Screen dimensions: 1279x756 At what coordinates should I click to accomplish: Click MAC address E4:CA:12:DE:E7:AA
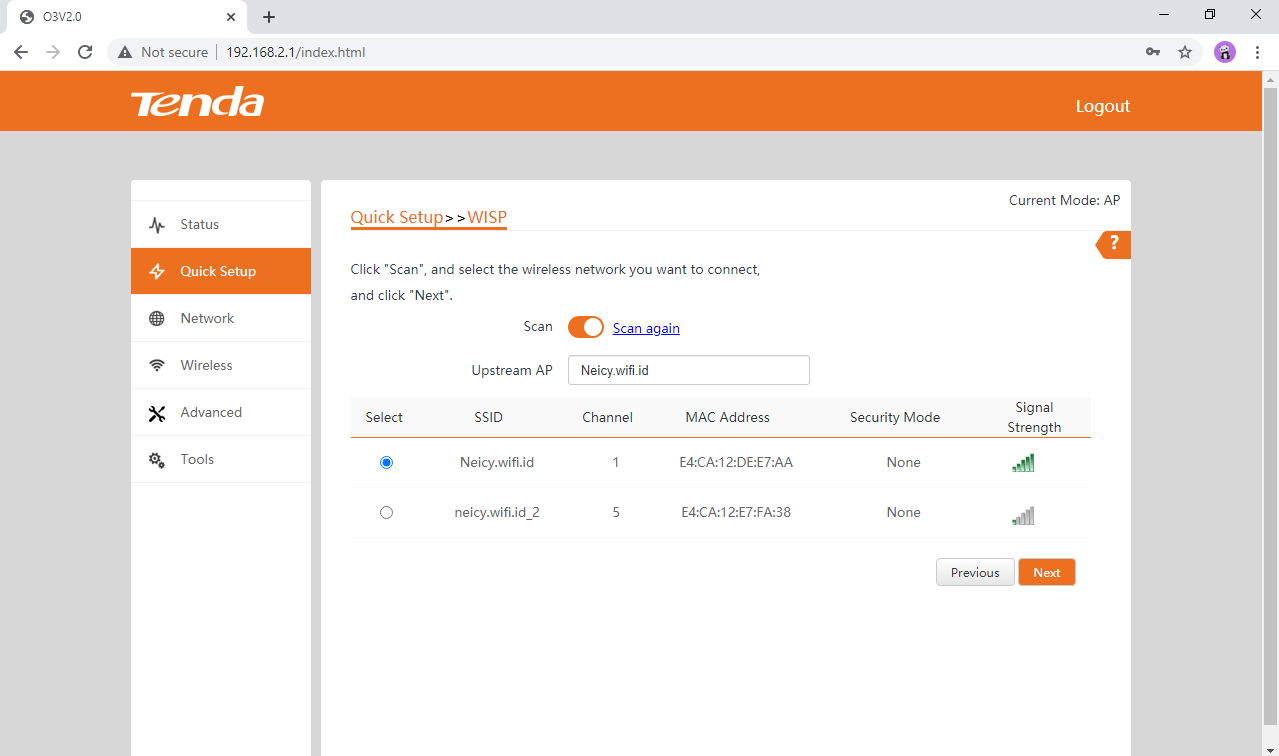tap(736, 462)
